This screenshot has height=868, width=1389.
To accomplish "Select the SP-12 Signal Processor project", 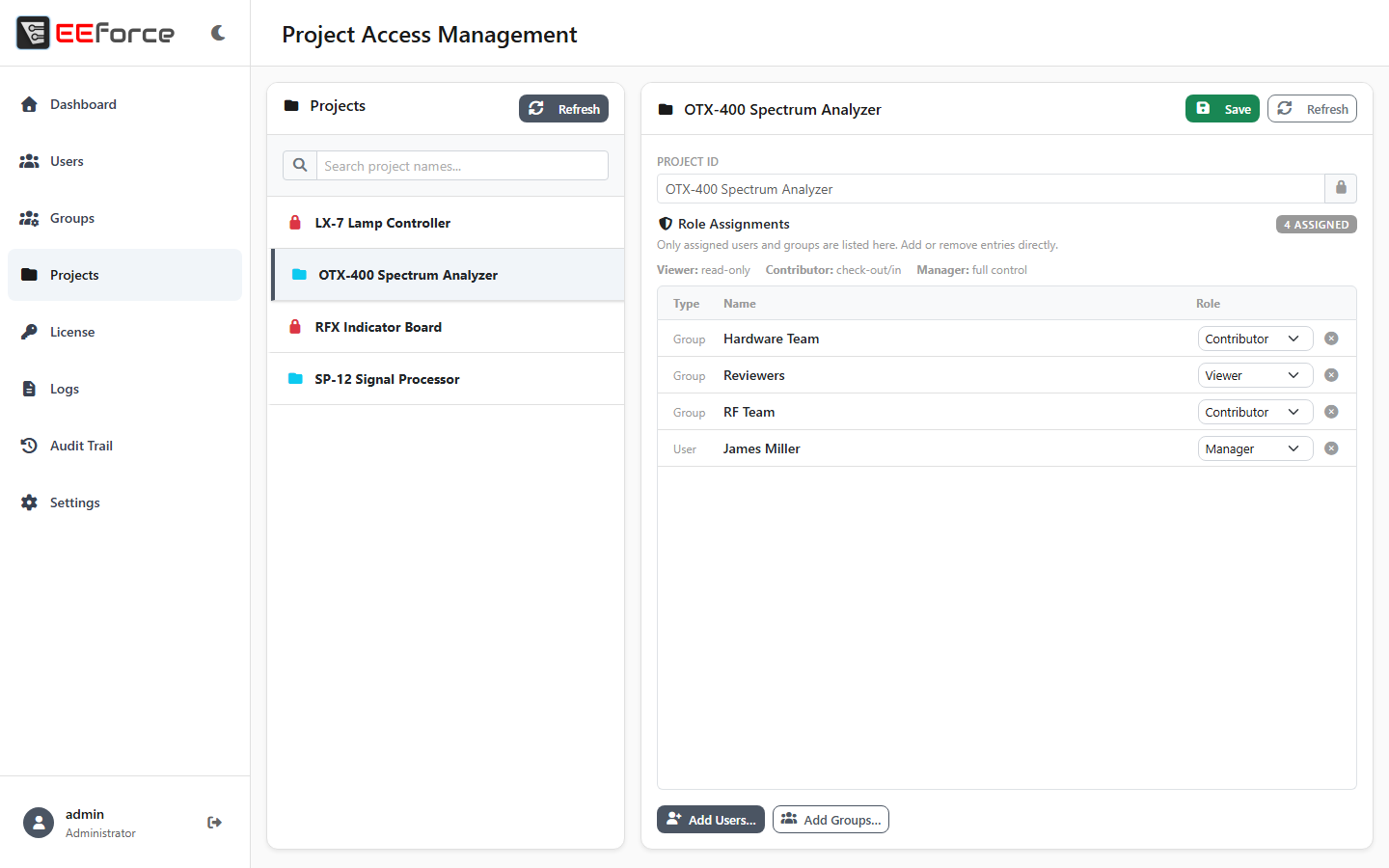I will (x=446, y=379).
